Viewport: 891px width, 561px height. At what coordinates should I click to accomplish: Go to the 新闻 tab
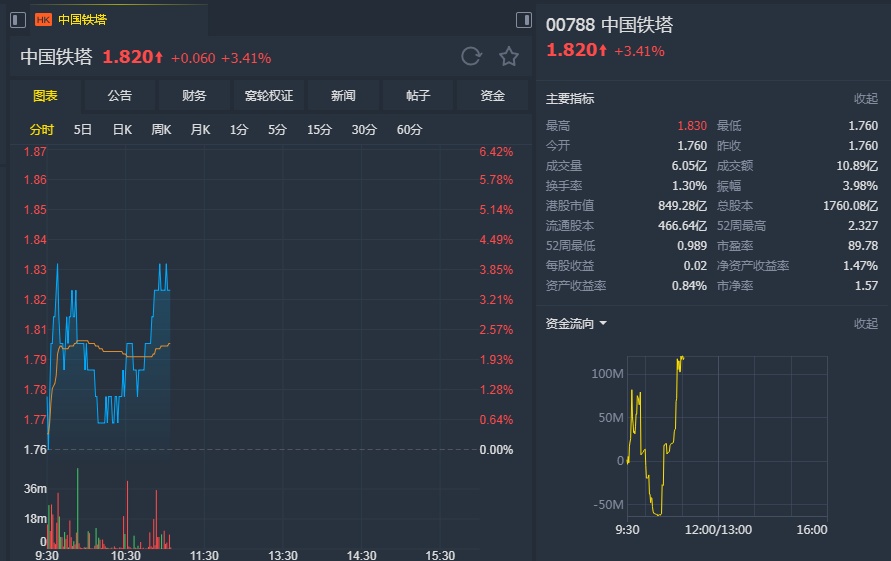pyautogui.click(x=343, y=96)
